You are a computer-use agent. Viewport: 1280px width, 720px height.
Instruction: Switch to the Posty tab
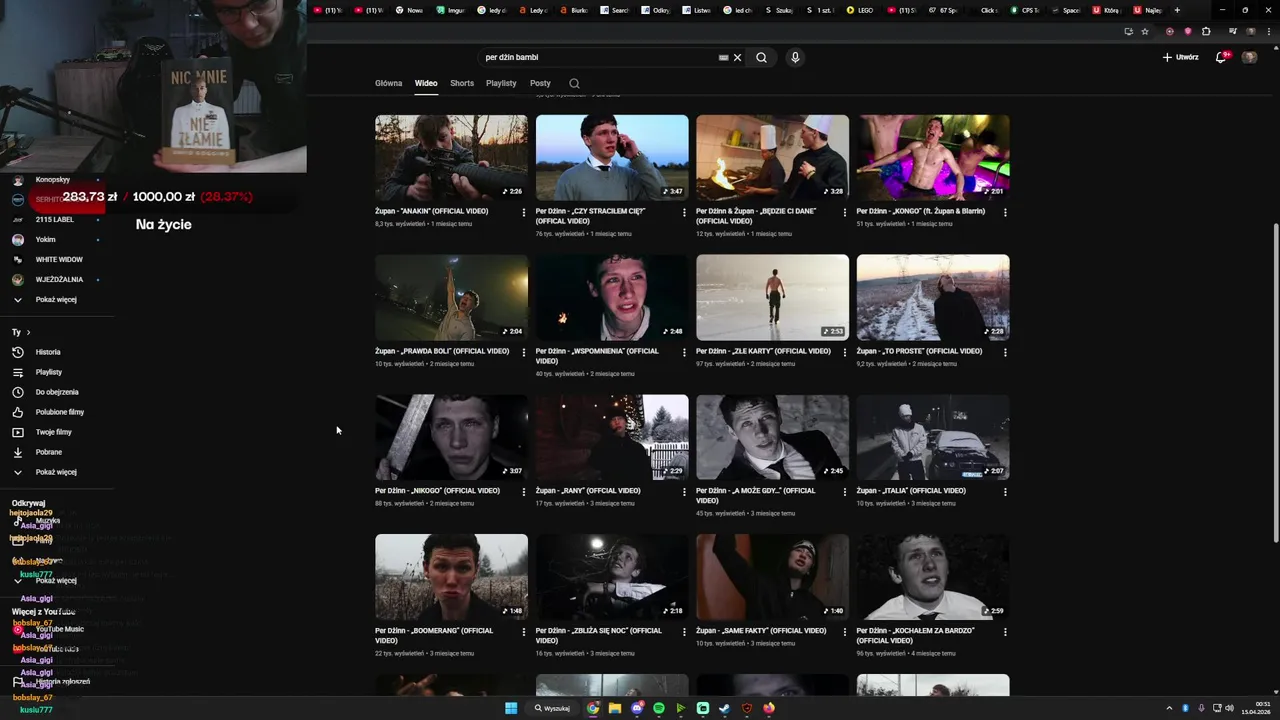[x=540, y=83]
